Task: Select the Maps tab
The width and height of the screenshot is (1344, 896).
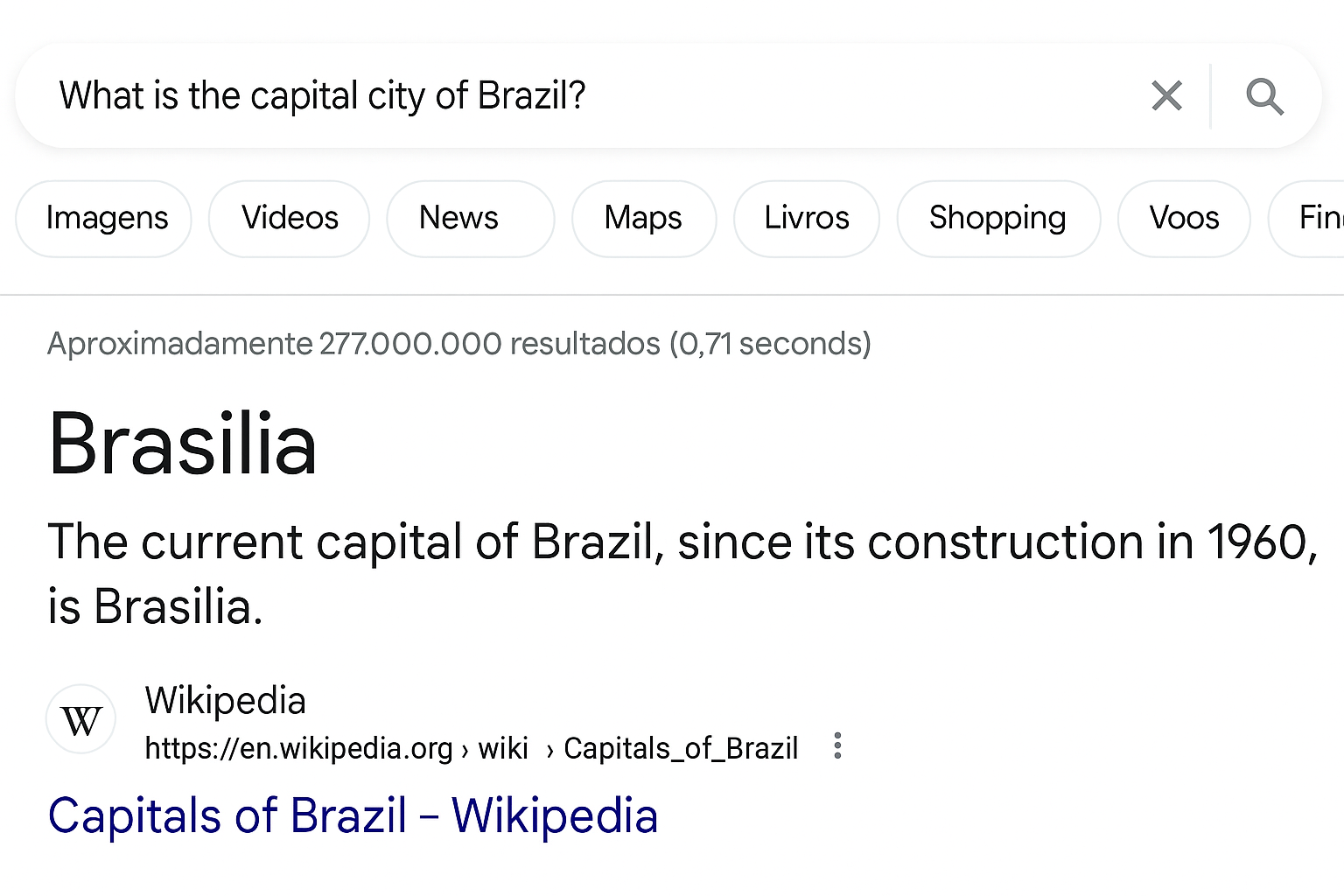Action: pos(643,218)
